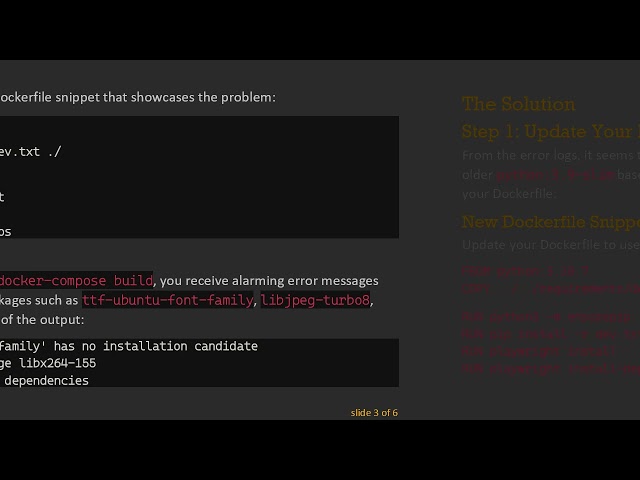Click the 'of the output:' text
640x480 pixels.
click(42, 320)
